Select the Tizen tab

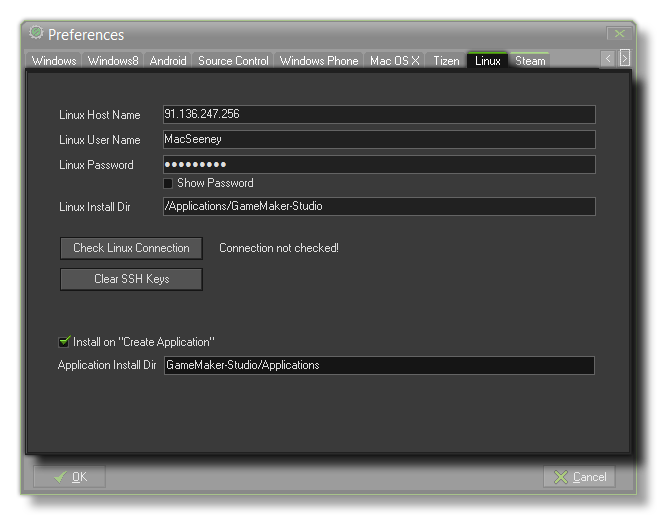click(446, 61)
